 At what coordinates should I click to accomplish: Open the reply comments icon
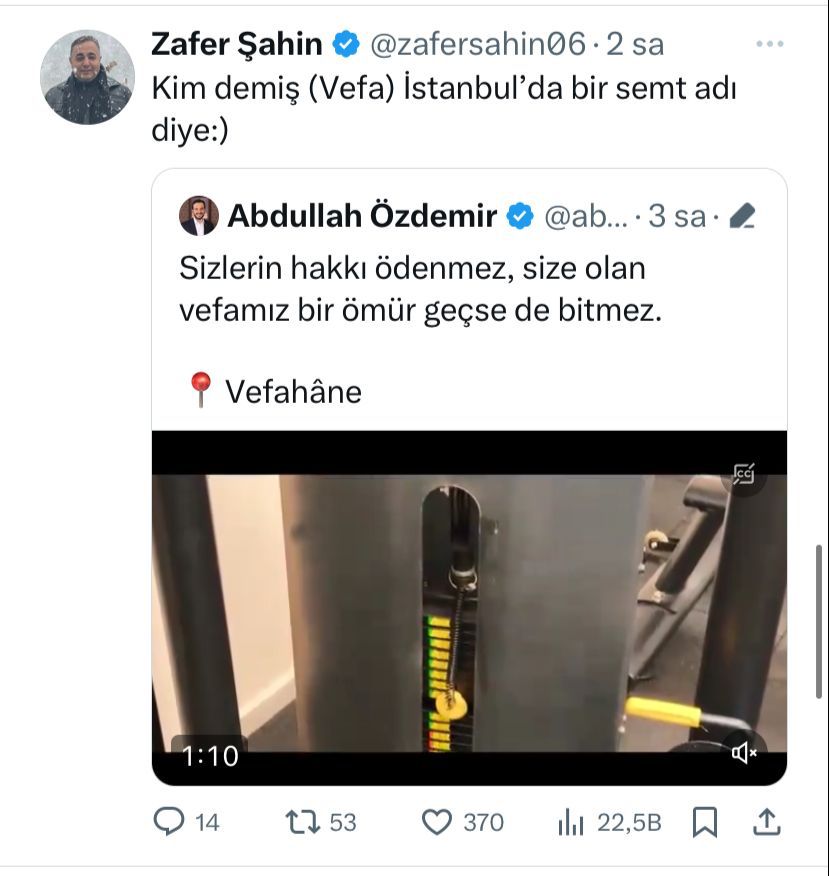click(x=169, y=822)
